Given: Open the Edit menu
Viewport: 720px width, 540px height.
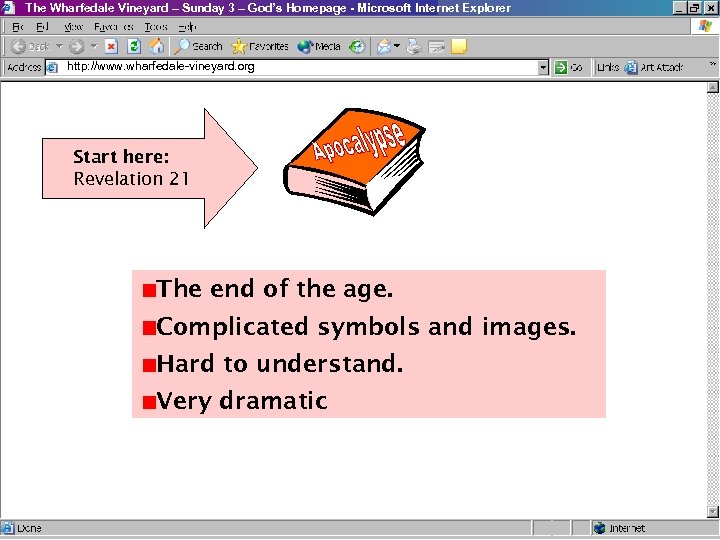Looking at the screenshot, I should (42, 27).
